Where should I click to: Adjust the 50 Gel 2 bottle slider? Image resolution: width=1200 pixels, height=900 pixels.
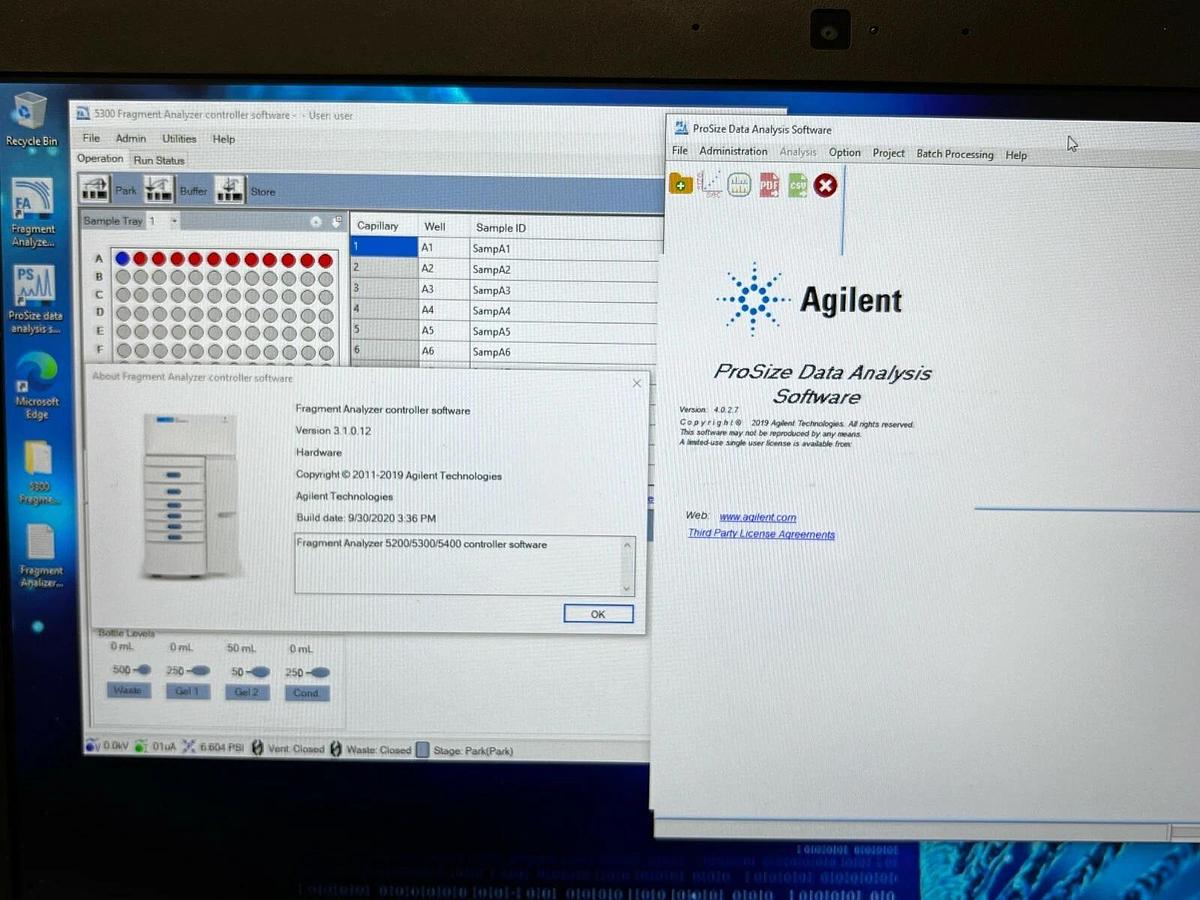257,672
